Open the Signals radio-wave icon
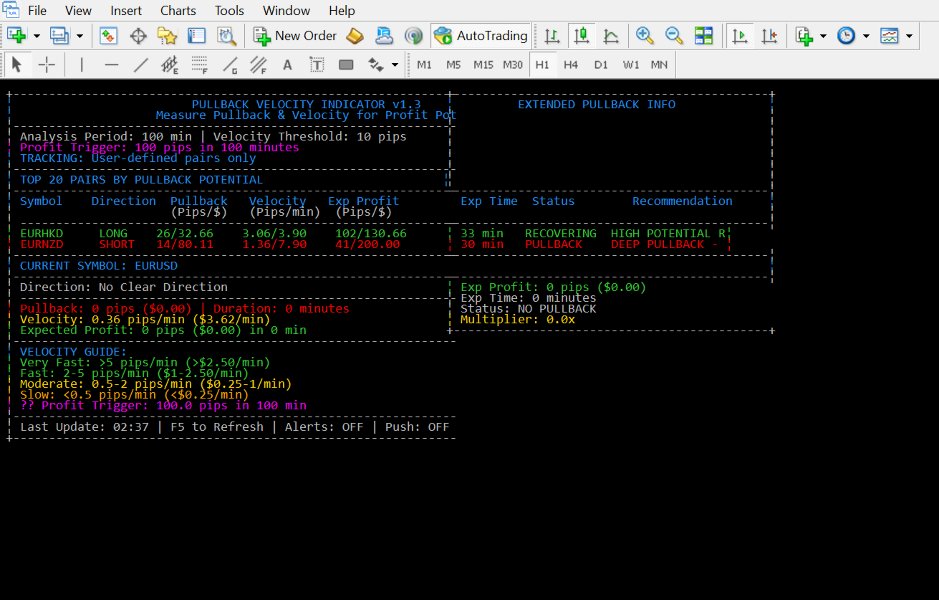Viewport: 939px width, 600px height. coord(413,36)
